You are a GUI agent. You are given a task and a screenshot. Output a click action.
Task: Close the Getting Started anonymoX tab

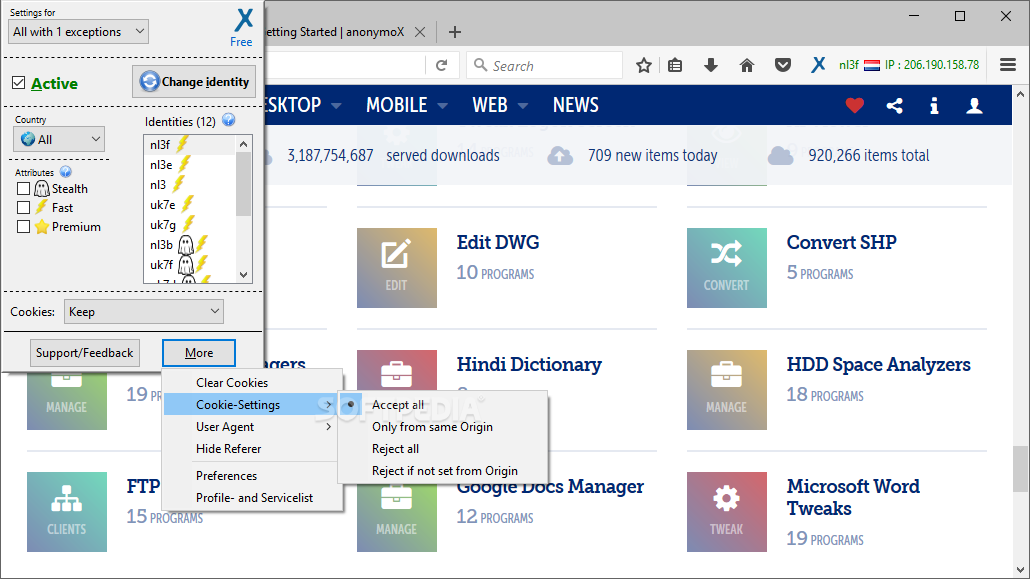420,32
